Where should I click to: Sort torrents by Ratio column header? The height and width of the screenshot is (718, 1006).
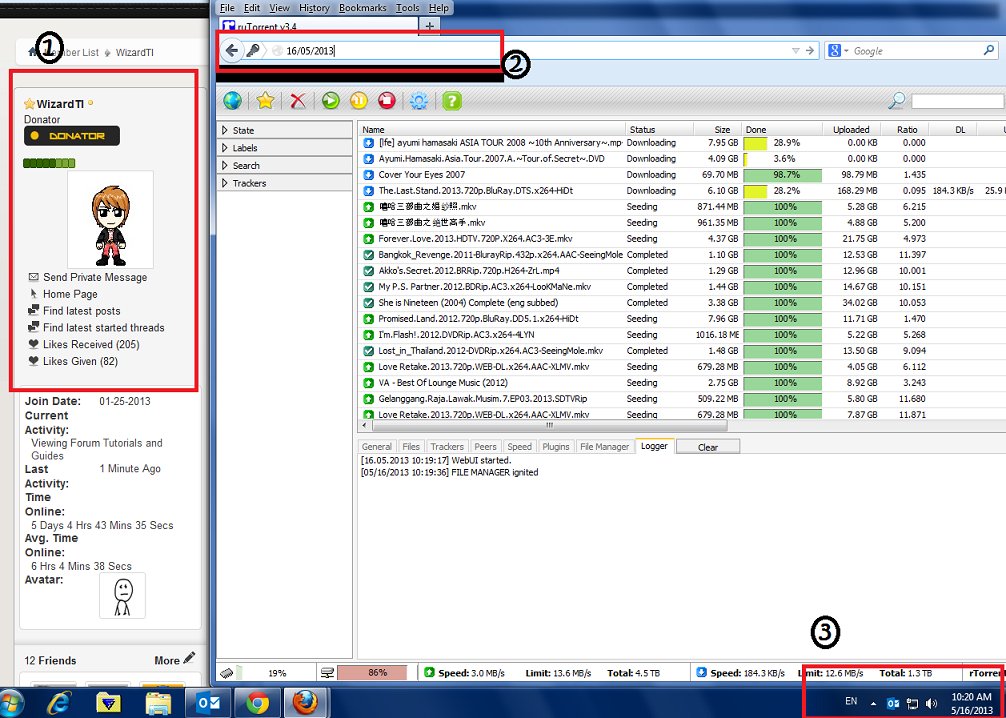click(x=907, y=130)
